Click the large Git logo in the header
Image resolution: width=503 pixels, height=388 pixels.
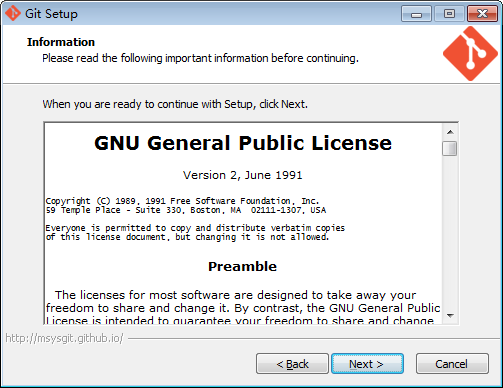470,53
